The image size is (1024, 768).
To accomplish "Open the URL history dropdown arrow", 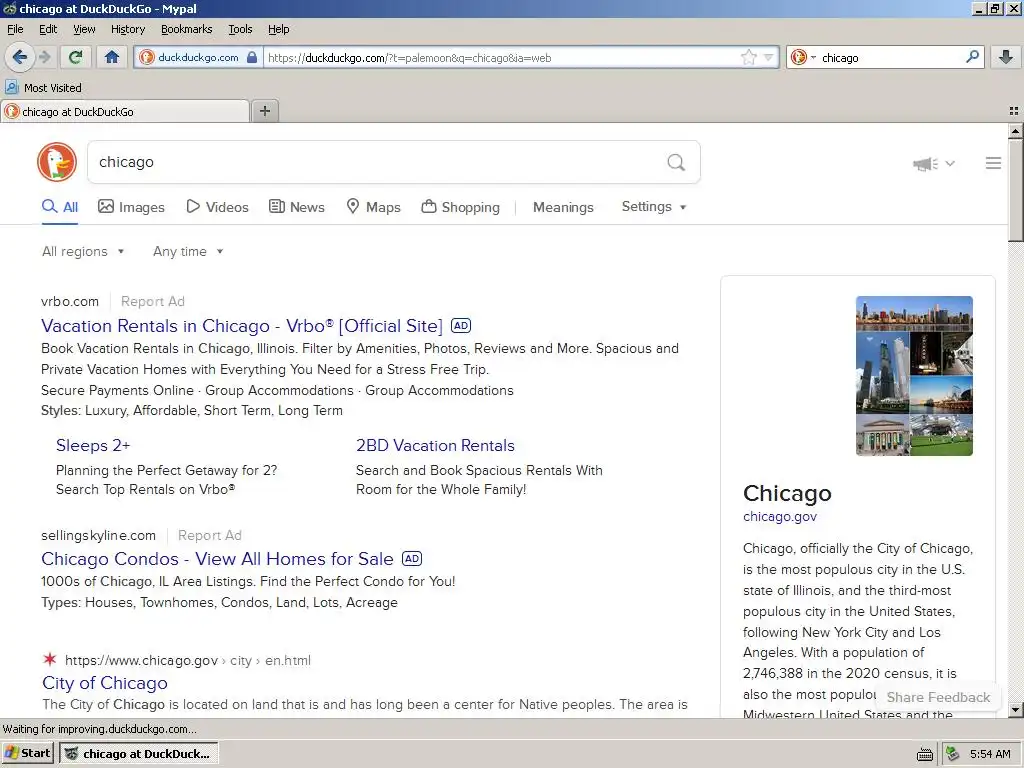I will tap(768, 57).
